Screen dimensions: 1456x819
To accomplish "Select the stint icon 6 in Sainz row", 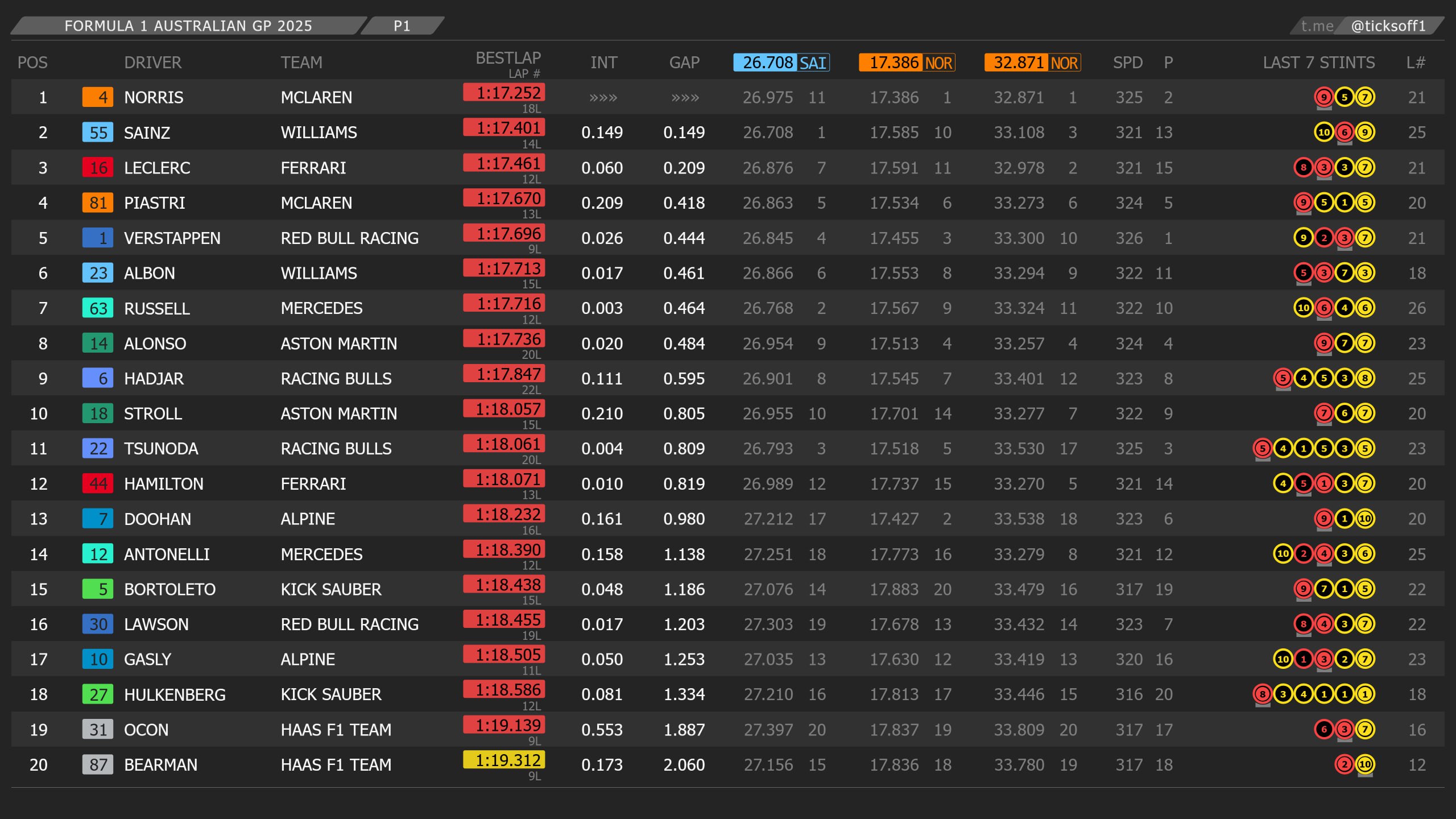I will (1344, 133).
